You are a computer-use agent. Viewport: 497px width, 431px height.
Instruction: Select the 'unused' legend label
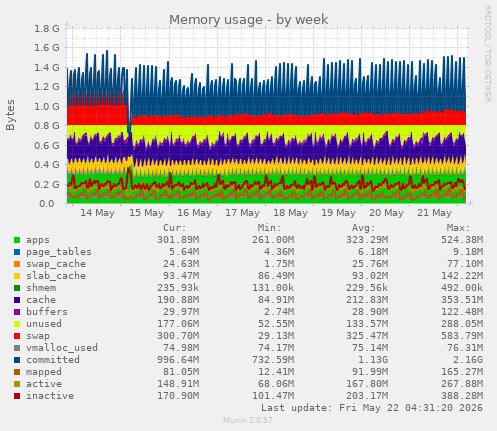tap(44, 324)
